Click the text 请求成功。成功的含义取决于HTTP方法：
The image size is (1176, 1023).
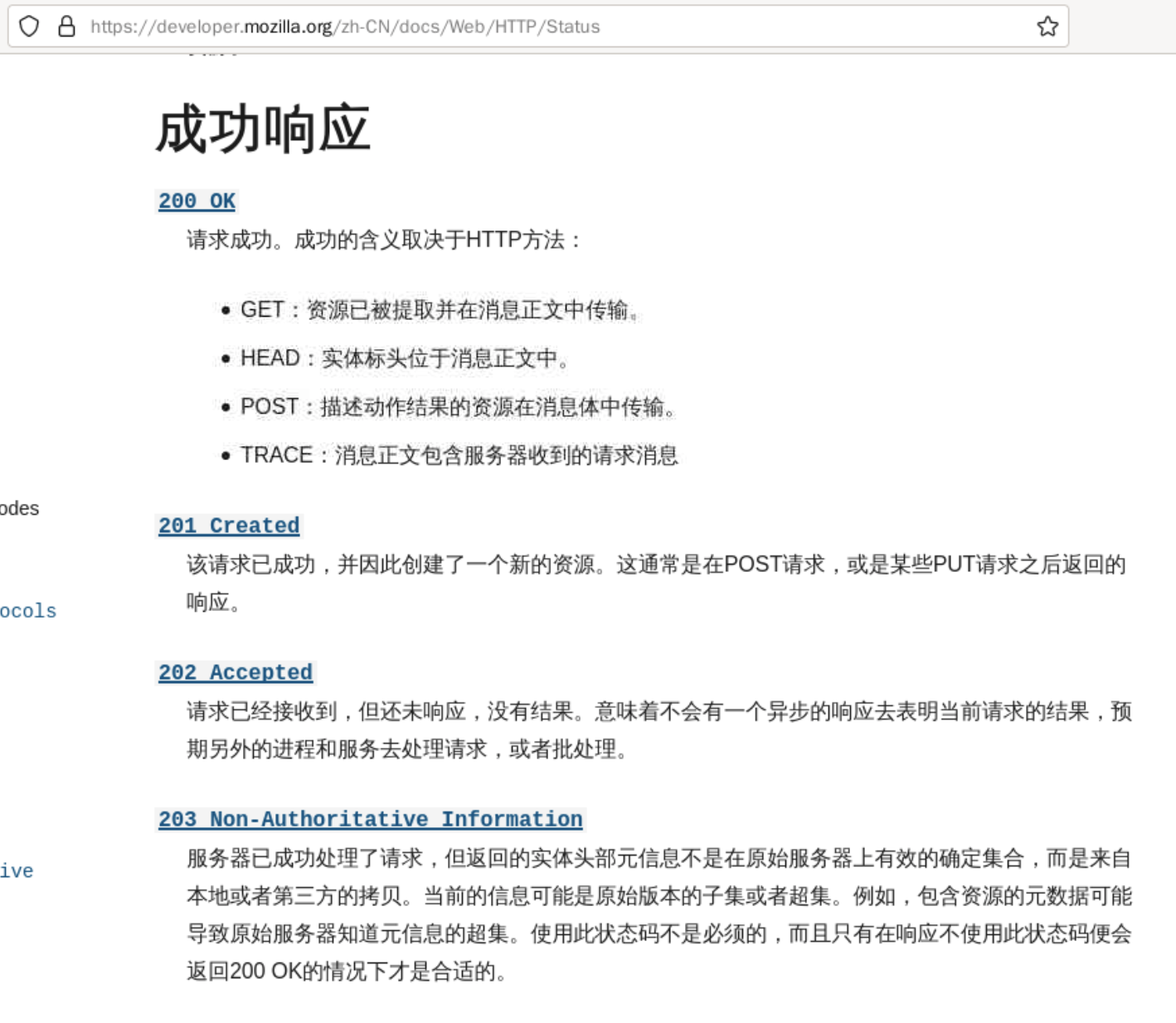click(x=384, y=240)
